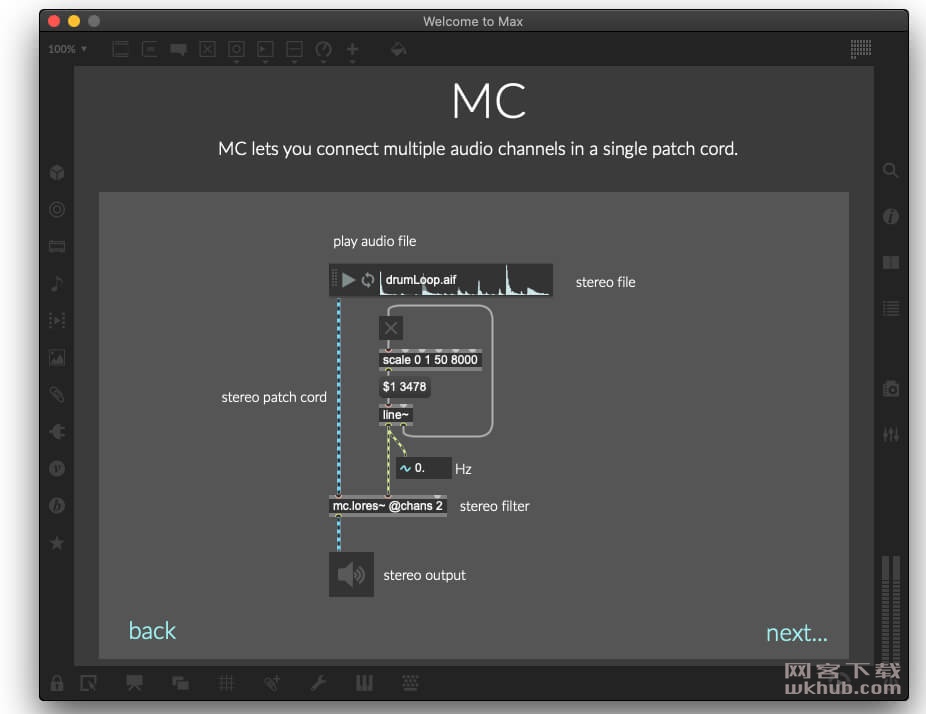The image size is (926, 714).
Task: Toggle the stereo output speaker button
Action: pos(351,575)
